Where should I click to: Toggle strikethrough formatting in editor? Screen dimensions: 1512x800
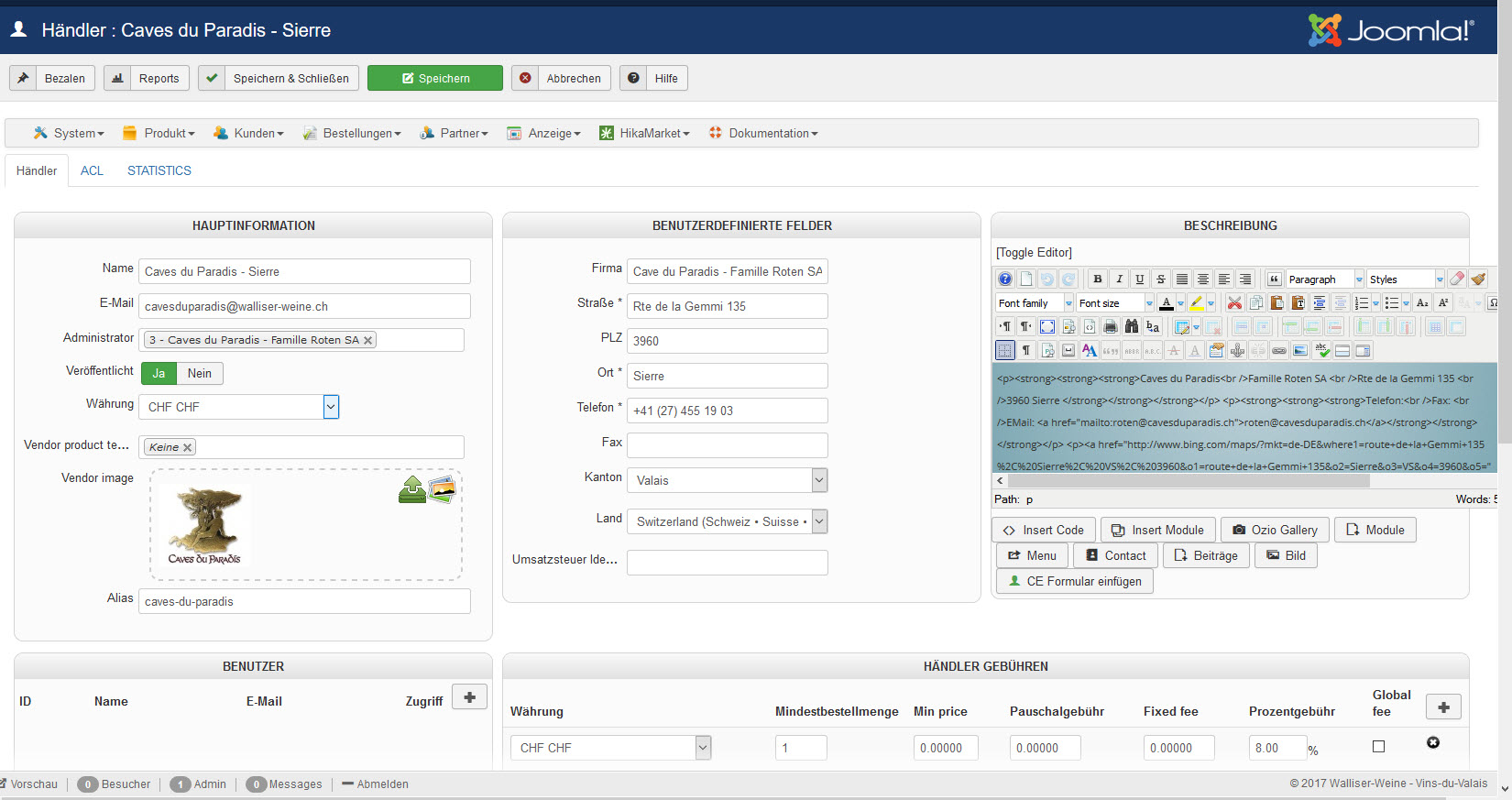pyautogui.click(x=1160, y=279)
